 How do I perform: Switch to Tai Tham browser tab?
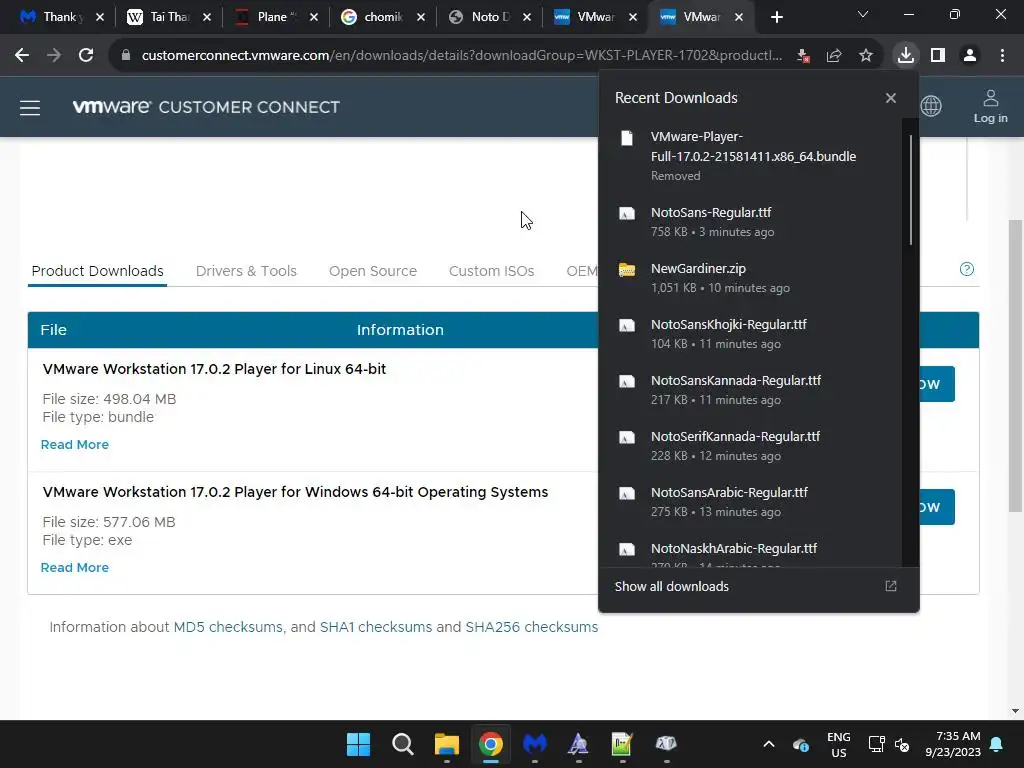(x=168, y=17)
